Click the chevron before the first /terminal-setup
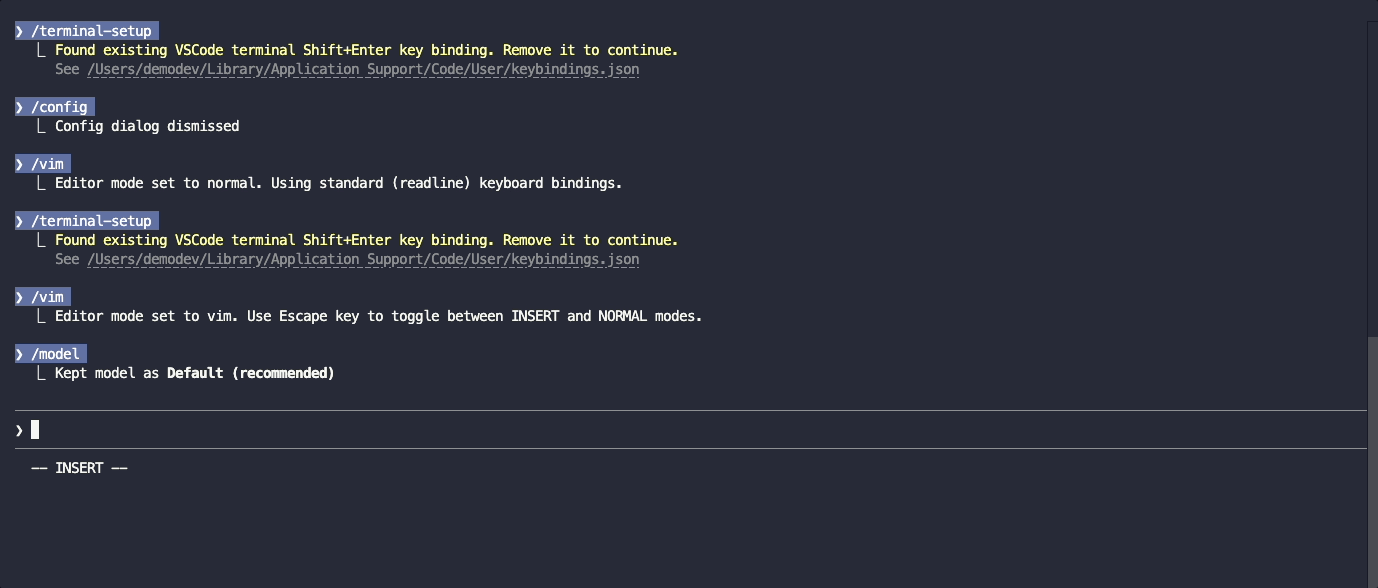 coord(19,31)
